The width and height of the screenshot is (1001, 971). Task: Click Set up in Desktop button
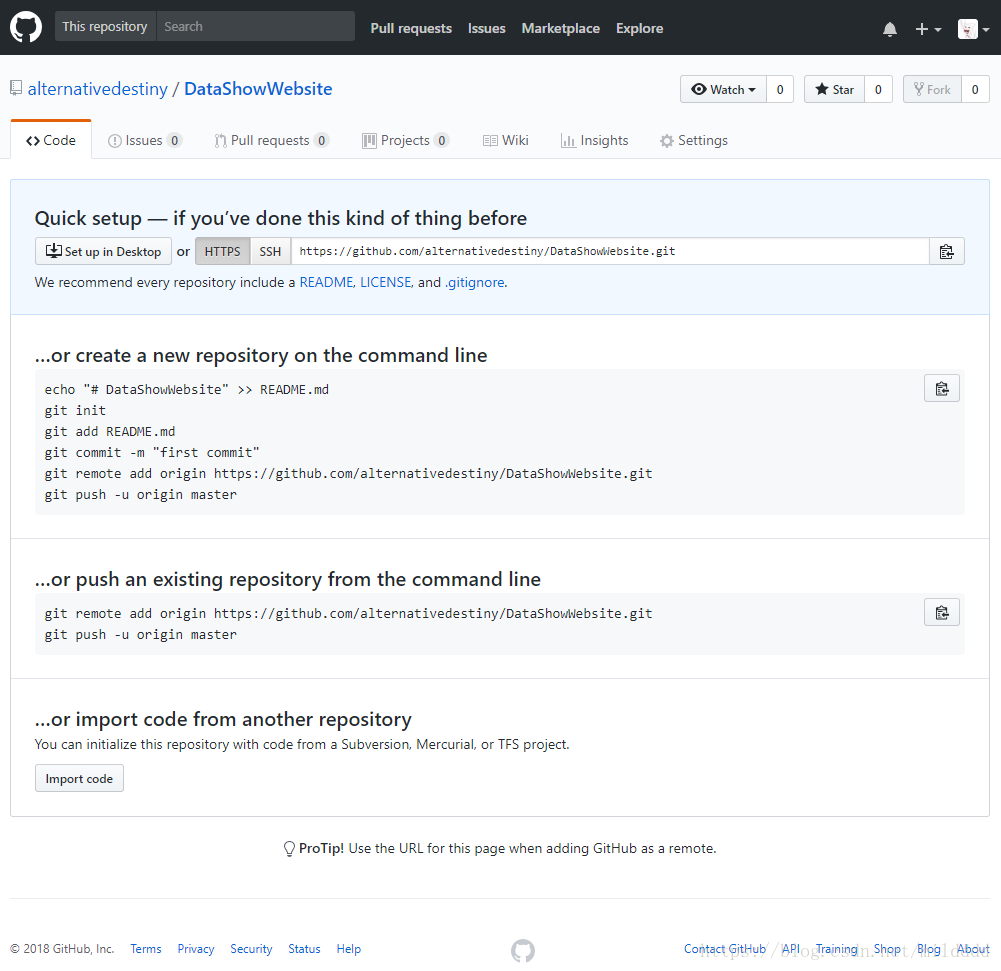click(x=103, y=252)
